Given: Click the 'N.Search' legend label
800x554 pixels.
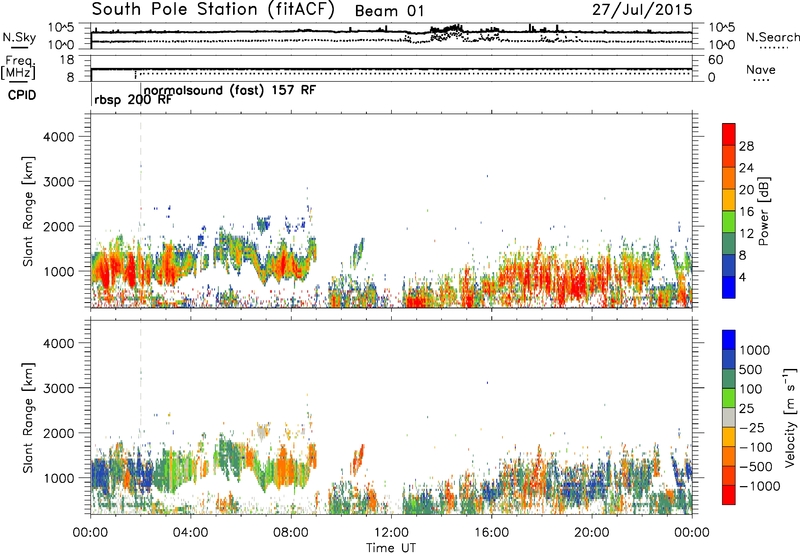Looking at the screenshot, I should pos(772,37).
